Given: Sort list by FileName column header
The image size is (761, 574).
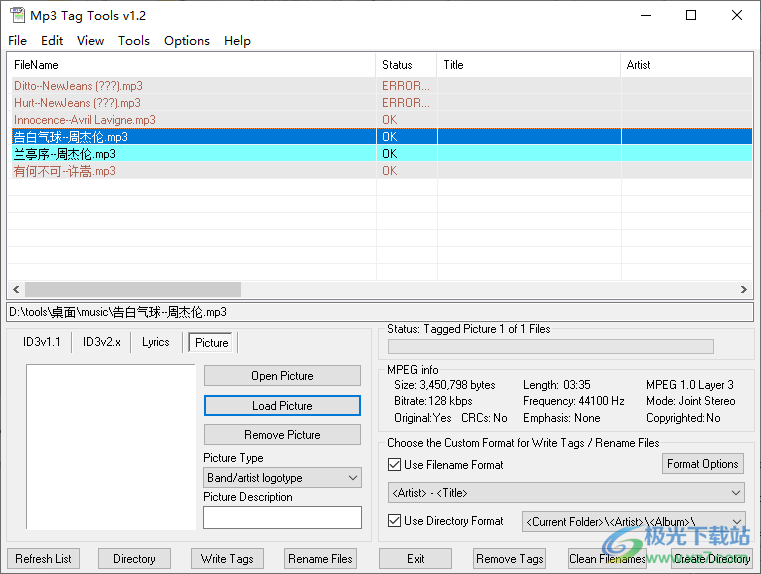Looking at the screenshot, I should 191,65.
